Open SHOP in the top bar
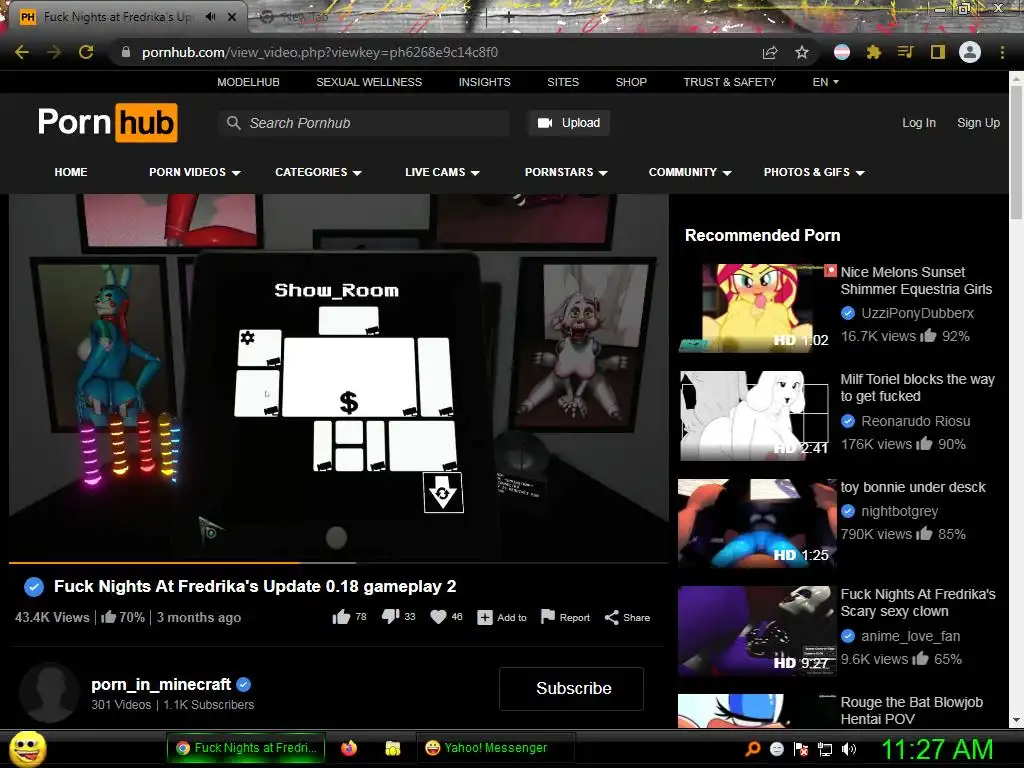Screen dimensions: 1024x768 [631, 82]
